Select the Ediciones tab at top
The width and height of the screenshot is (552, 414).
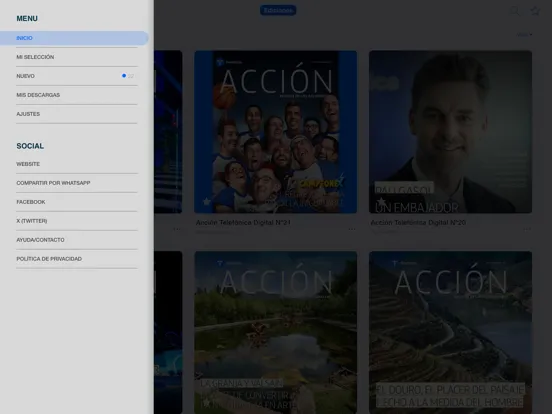(x=278, y=10)
